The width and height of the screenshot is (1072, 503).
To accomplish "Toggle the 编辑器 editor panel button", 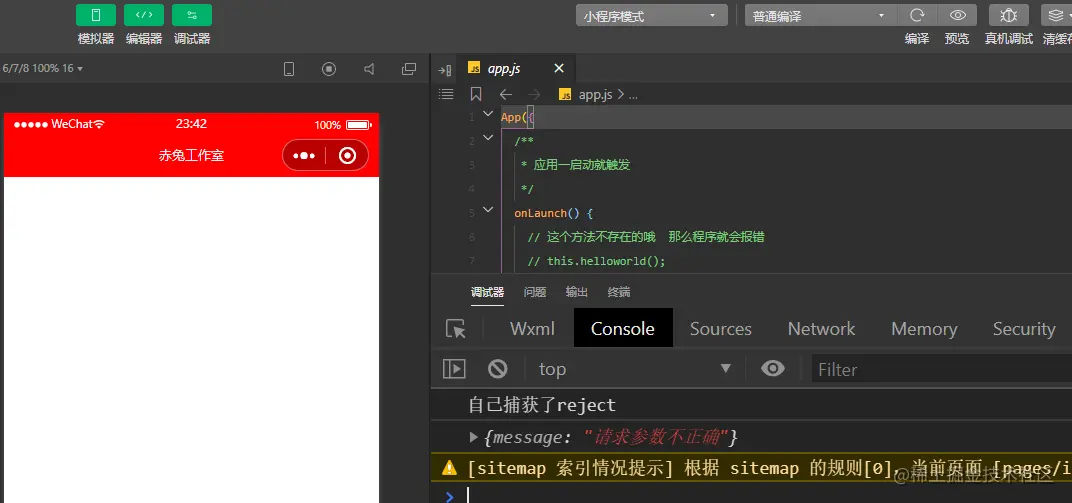I will tap(144, 15).
